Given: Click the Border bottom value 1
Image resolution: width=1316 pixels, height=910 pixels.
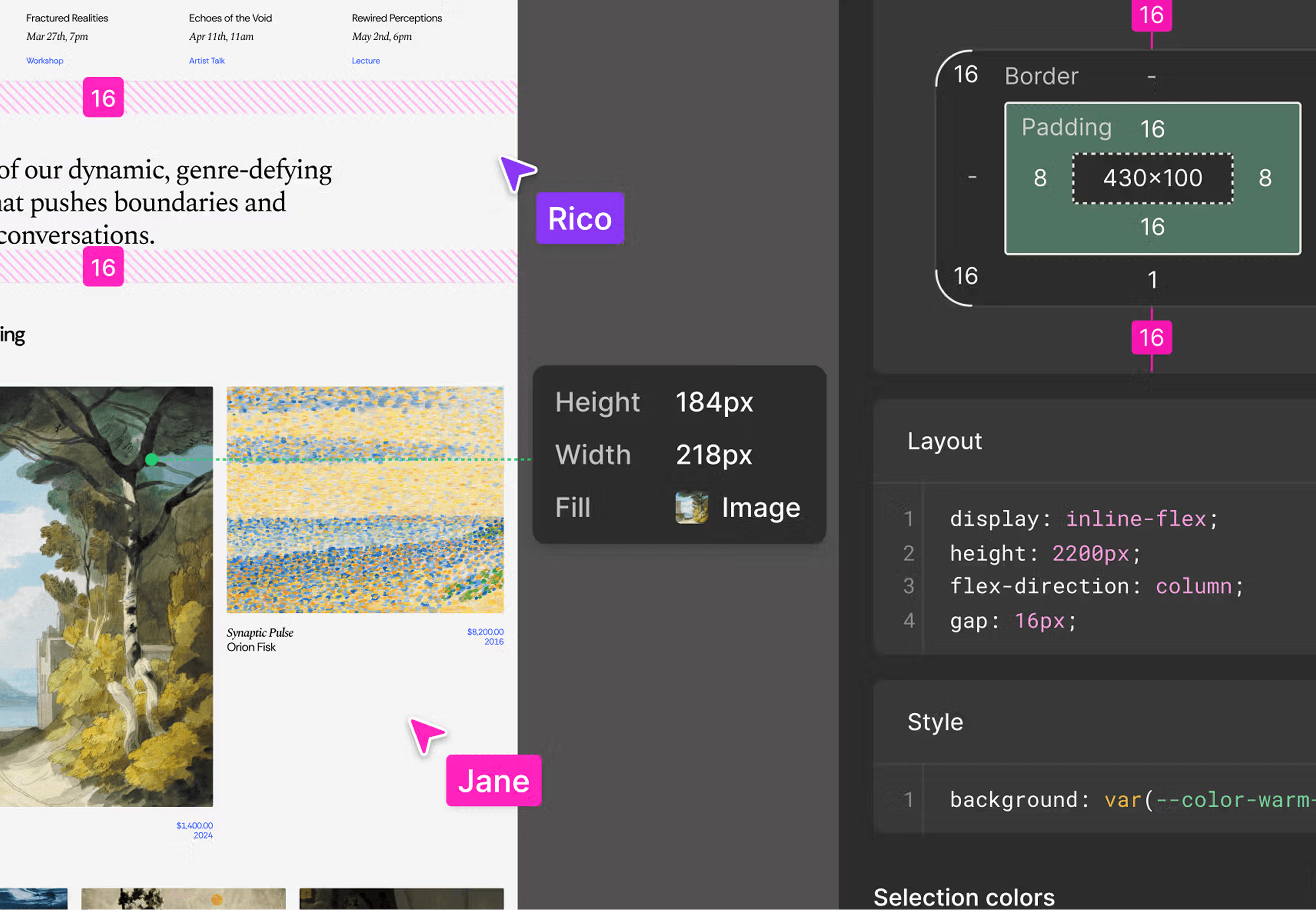Looking at the screenshot, I should (x=1153, y=280).
